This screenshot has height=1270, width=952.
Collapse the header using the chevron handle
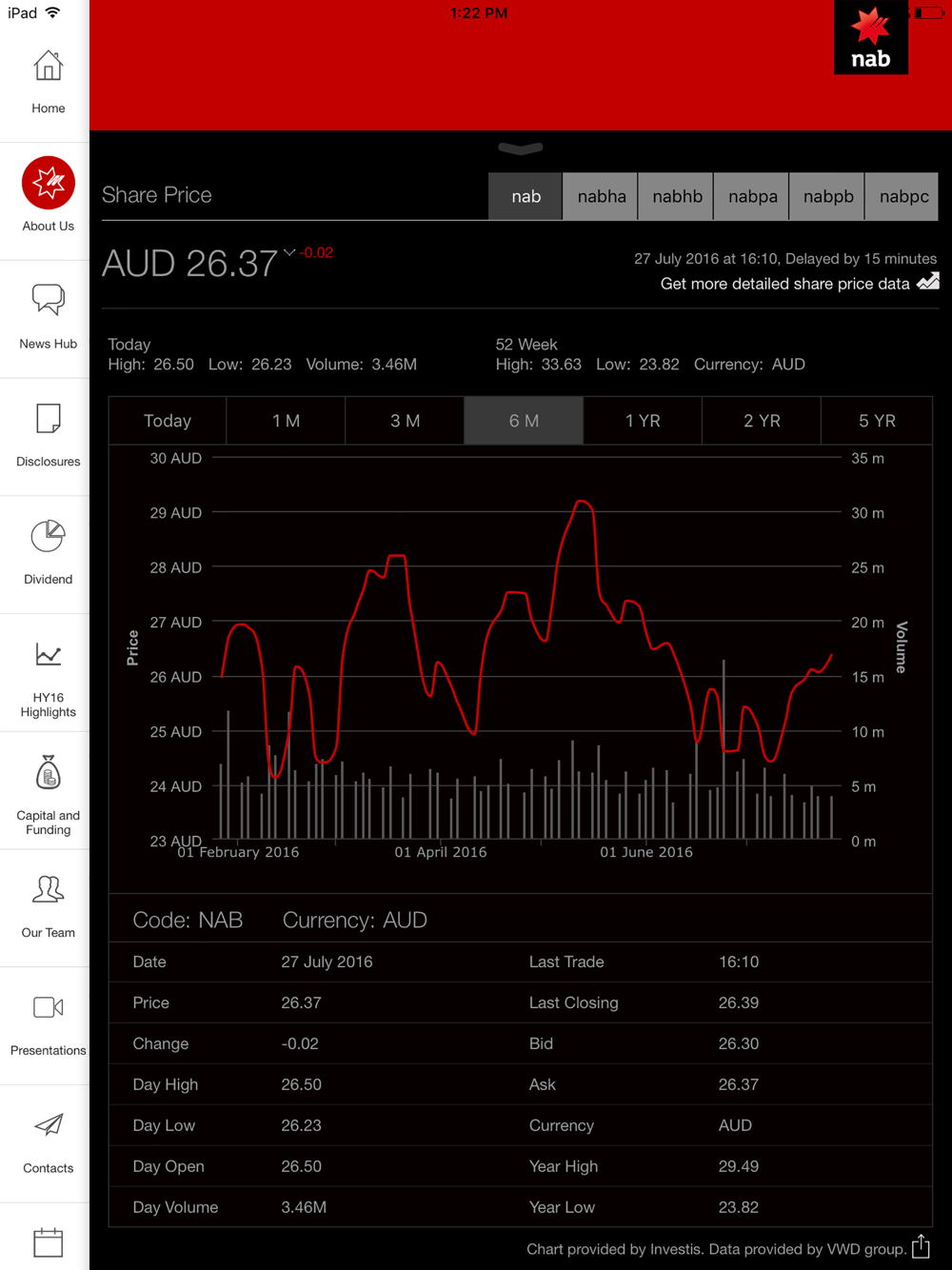521,149
